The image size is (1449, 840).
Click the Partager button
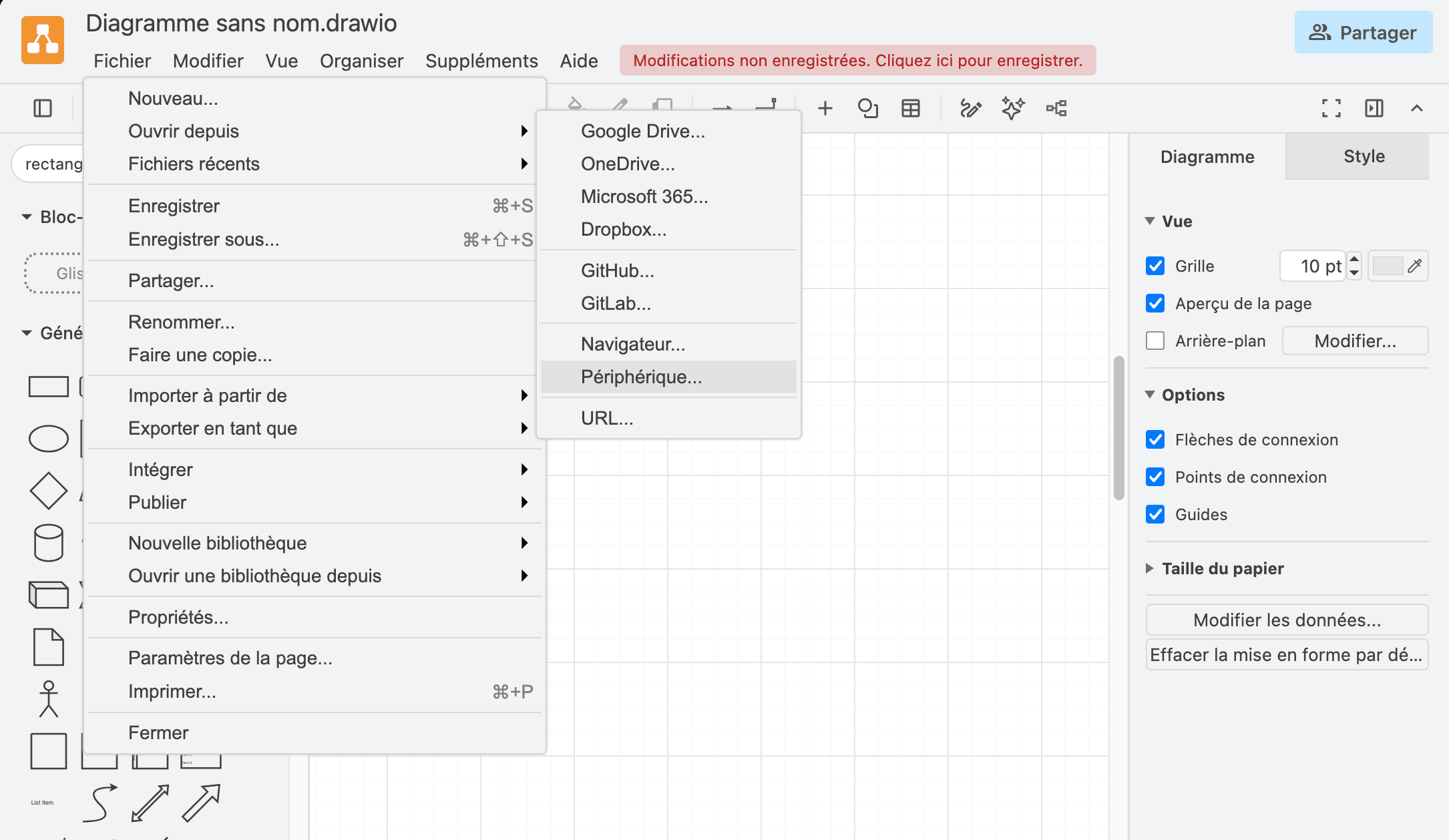click(1363, 32)
